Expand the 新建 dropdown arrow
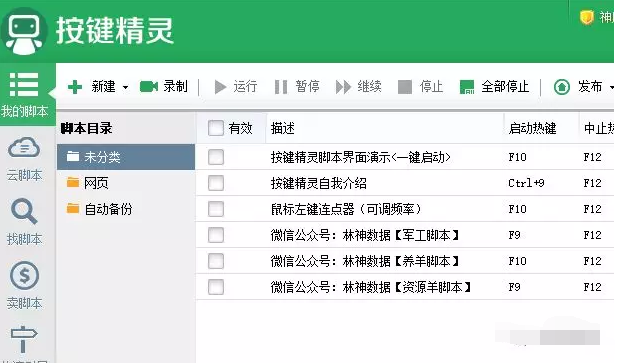The image size is (620, 364). click(x=125, y=87)
